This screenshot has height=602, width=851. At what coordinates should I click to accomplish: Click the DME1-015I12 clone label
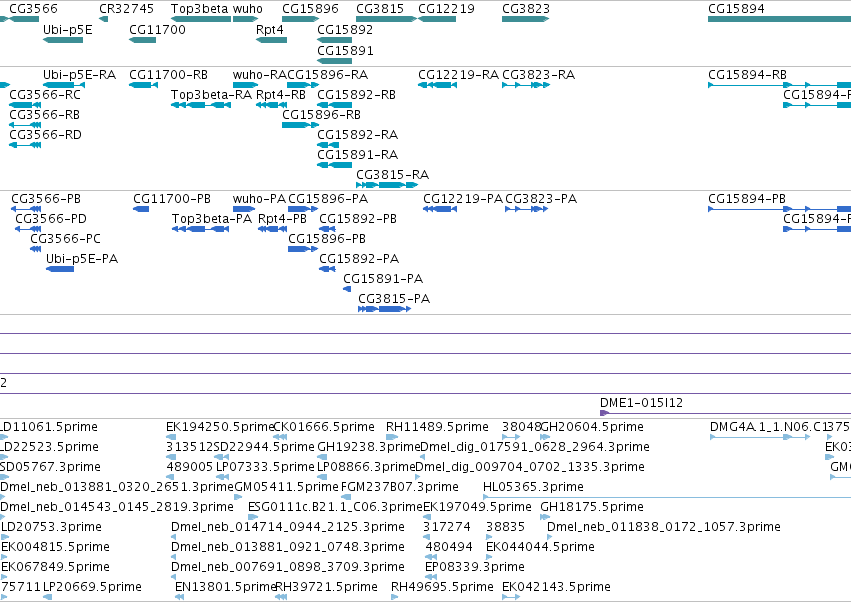(x=641, y=403)
